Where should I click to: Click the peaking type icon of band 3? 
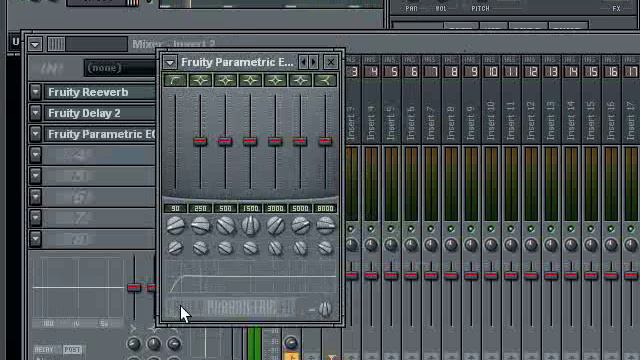225,80
